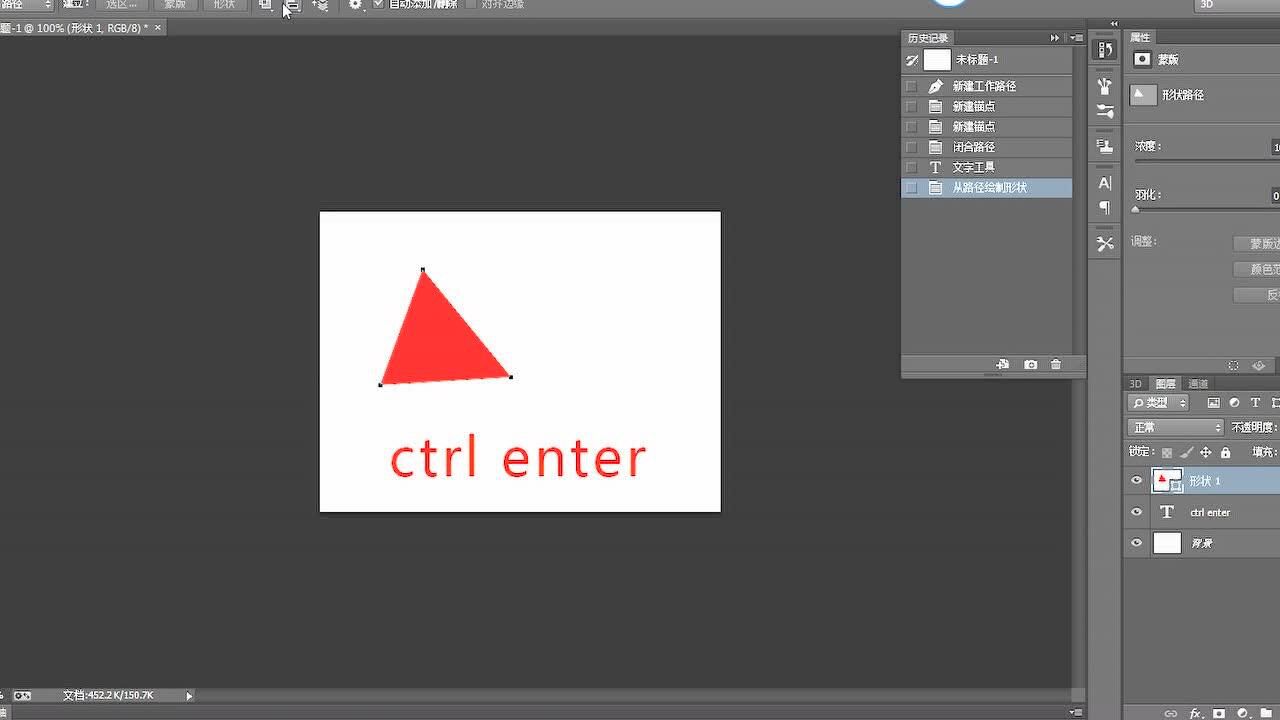This screenshot has width=1280, height=720.
Task: Toggle the 自动添加/删除 checkbox
Action: click(379, 5)
